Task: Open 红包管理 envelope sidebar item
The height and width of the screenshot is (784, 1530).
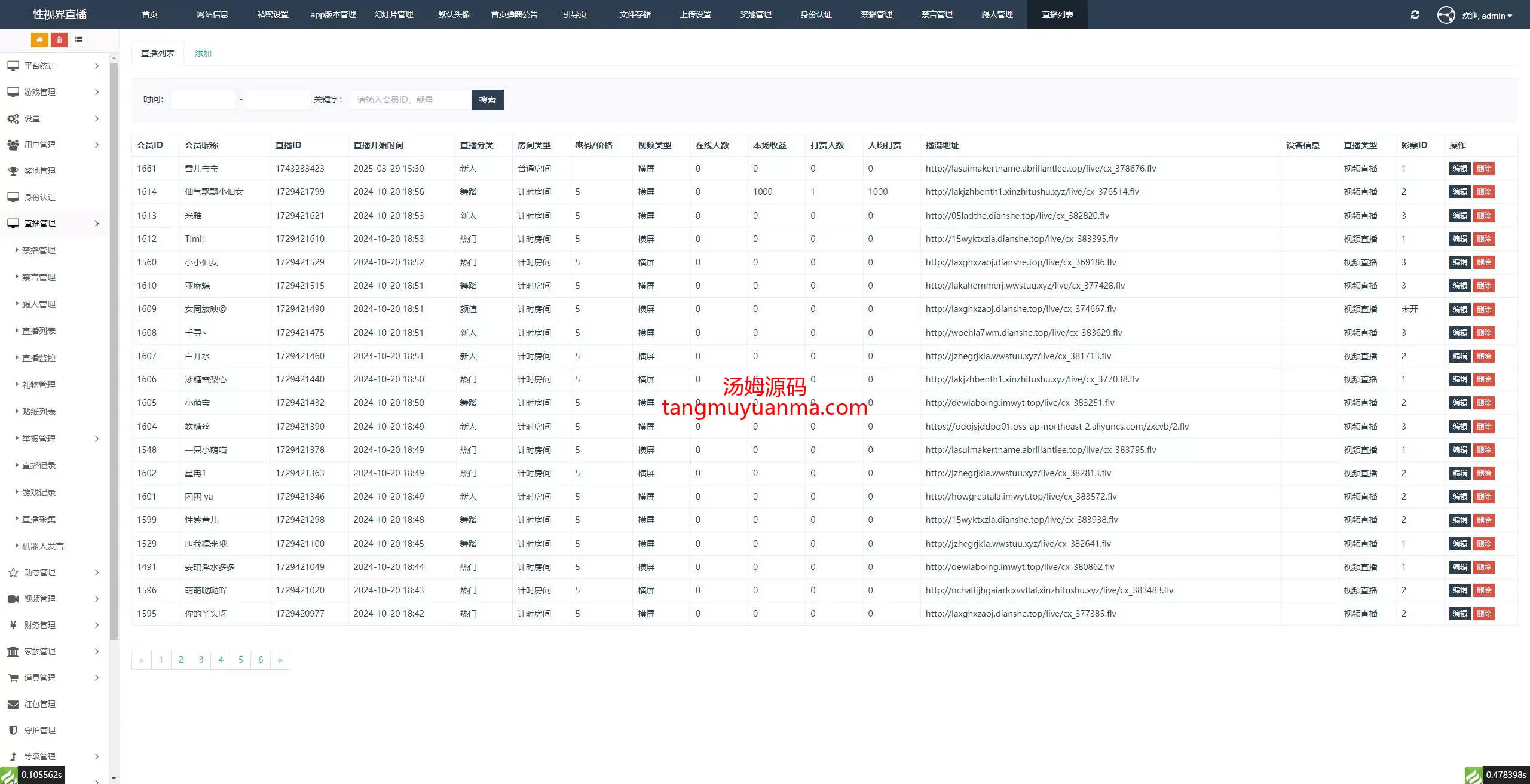Action: point(39,704)
